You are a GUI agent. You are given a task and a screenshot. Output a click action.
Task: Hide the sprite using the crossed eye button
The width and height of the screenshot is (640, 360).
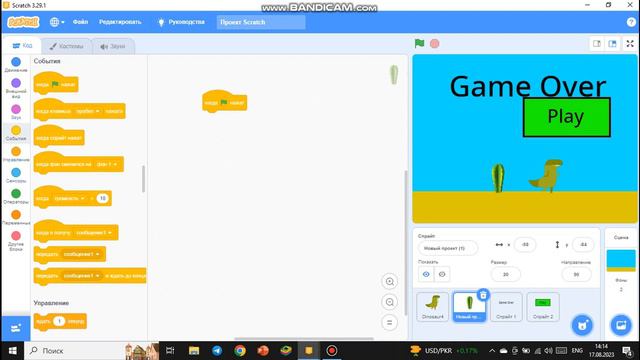(x=442, y=274)
